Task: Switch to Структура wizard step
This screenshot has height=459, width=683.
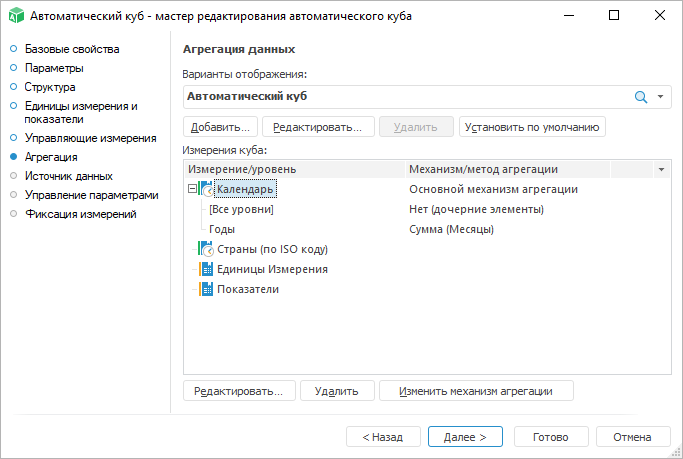Action: 50,87
